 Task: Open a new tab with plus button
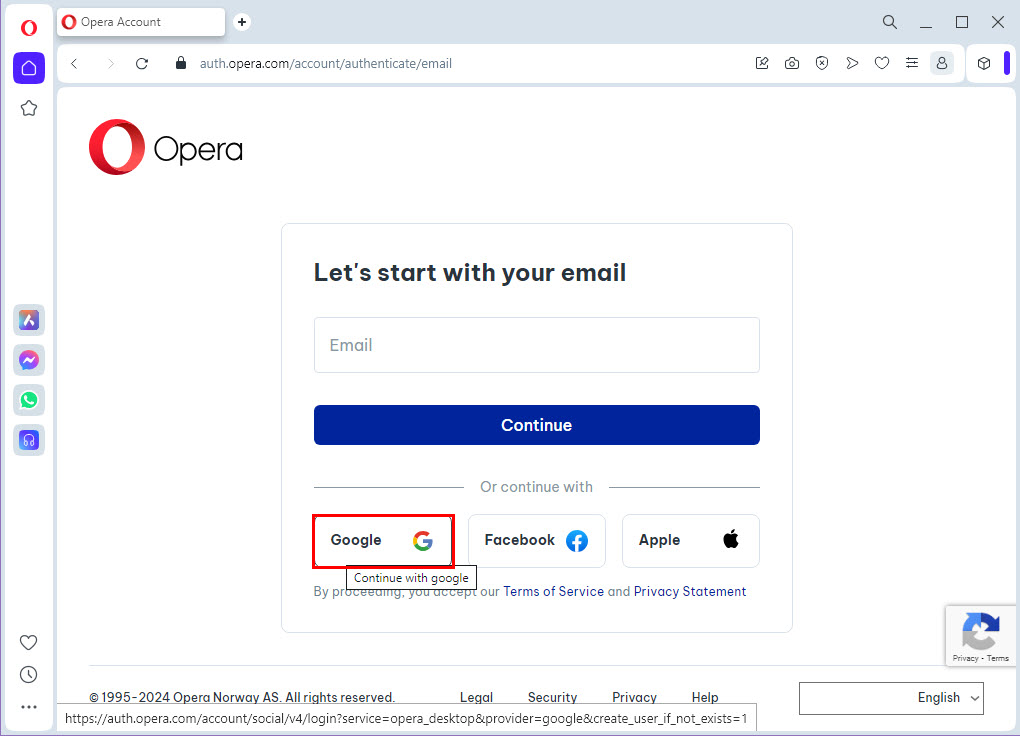[x=242, y=22]
